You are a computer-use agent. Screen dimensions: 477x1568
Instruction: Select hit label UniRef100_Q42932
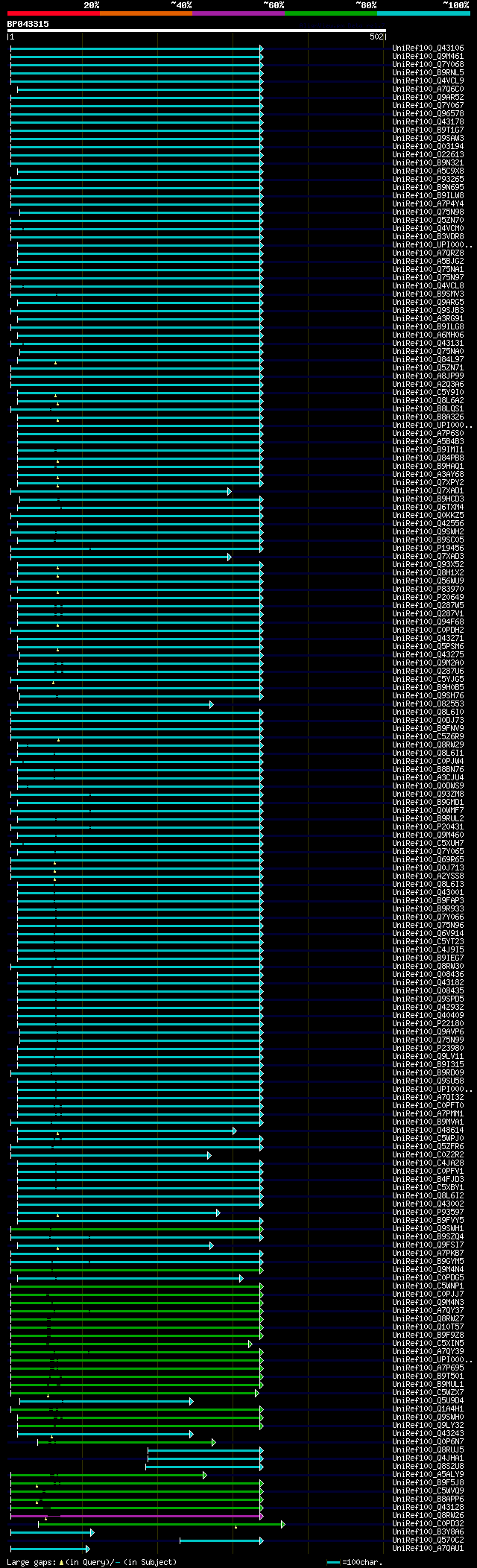tap(428, 1008)
